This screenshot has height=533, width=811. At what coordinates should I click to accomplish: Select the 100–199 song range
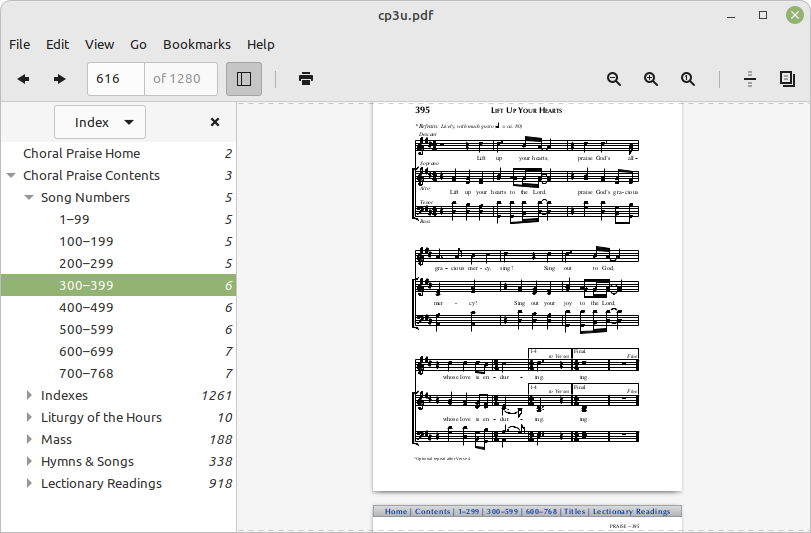tap(118, 241)
